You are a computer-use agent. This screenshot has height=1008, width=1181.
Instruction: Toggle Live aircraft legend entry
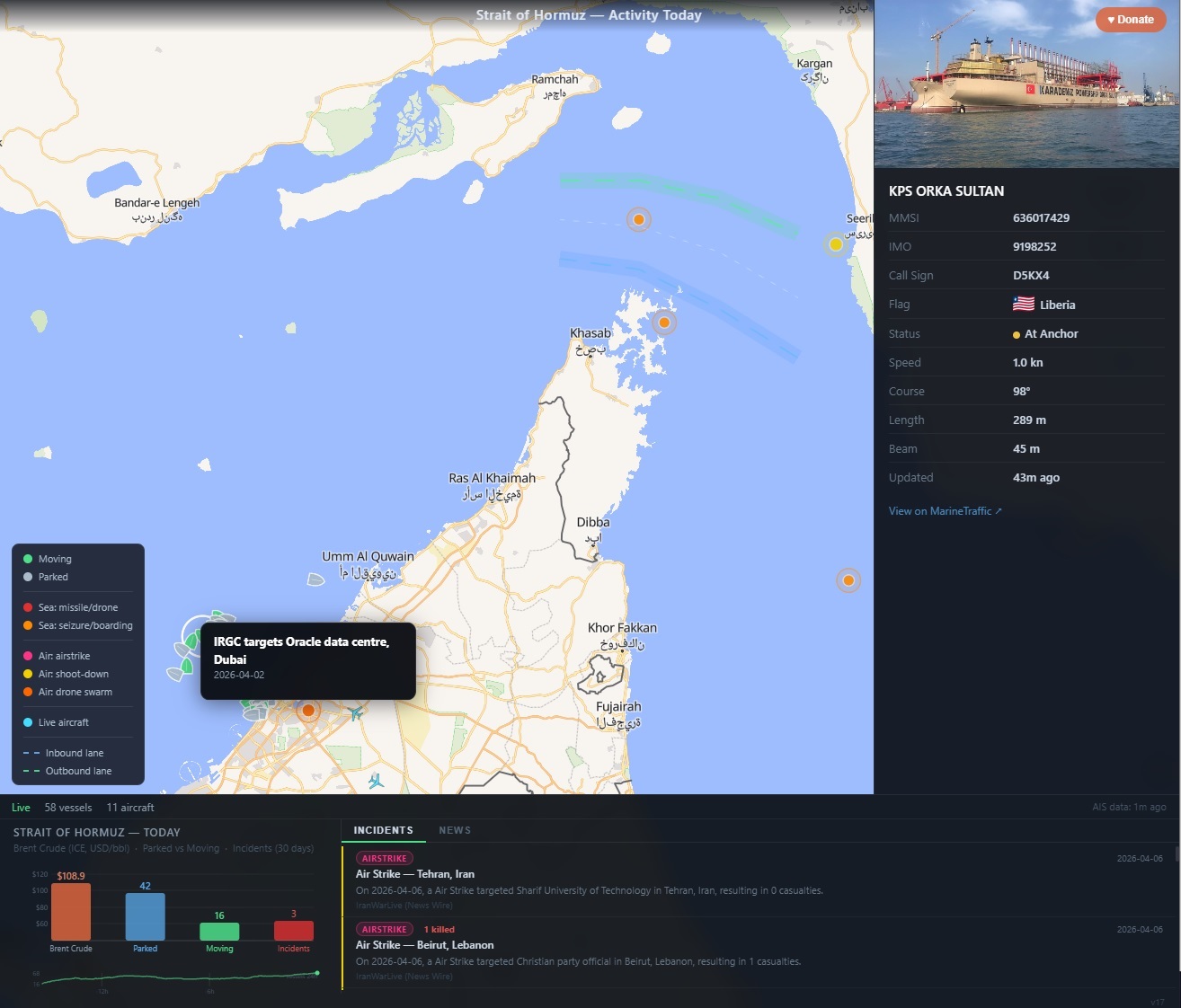56,722
